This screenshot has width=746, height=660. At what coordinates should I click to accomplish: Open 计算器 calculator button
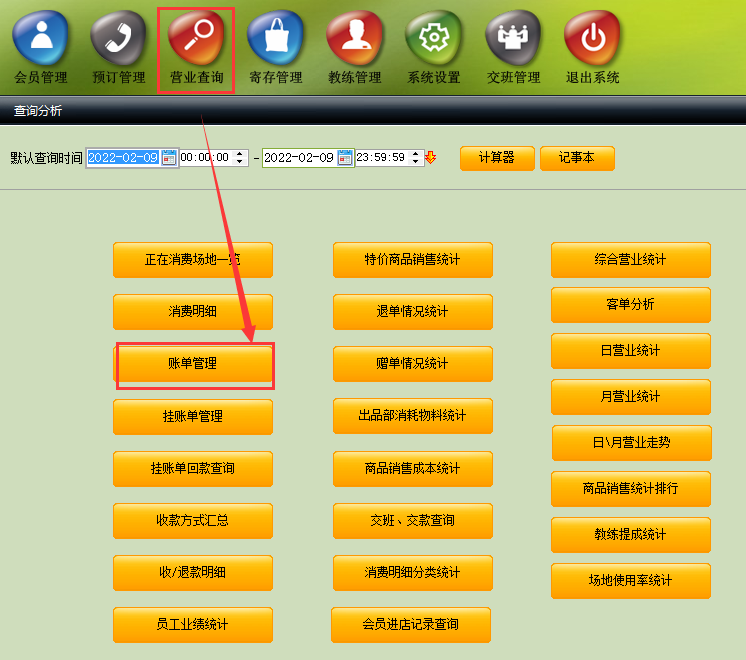497,158
